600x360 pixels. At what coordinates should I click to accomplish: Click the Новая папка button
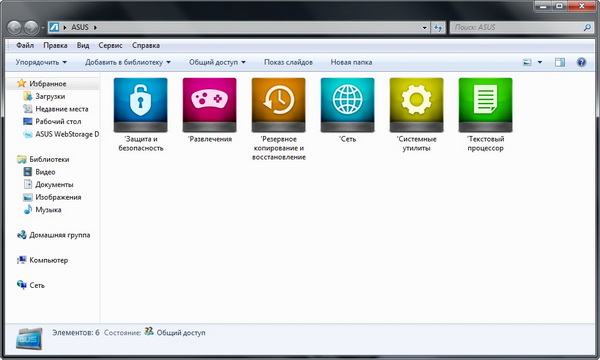pyautogui.click(x=351, y=62)
